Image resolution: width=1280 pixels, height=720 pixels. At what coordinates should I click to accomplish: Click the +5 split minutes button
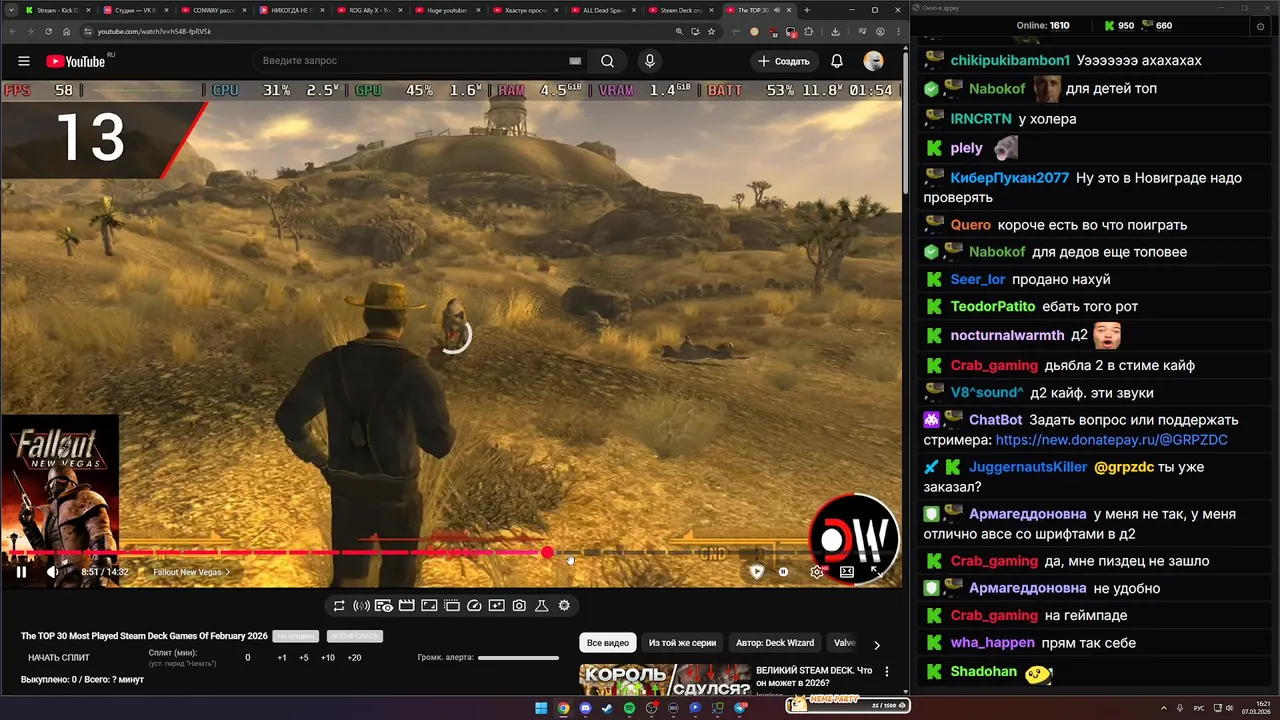click(304, 658)
